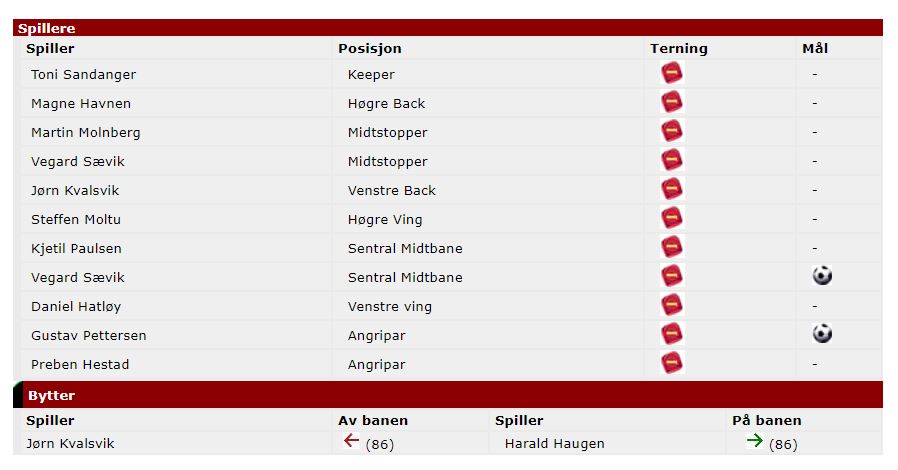Click the red off-field arrow for Jørn Kvalsvik
898x470 pixels.
pyautogui.click(x=352, y=440)
